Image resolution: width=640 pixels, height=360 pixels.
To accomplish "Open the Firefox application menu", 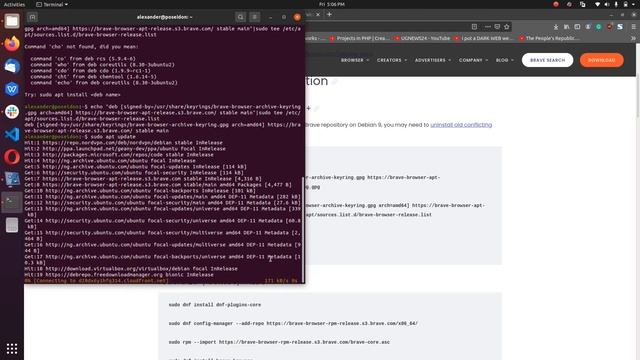I will (633, 27).
